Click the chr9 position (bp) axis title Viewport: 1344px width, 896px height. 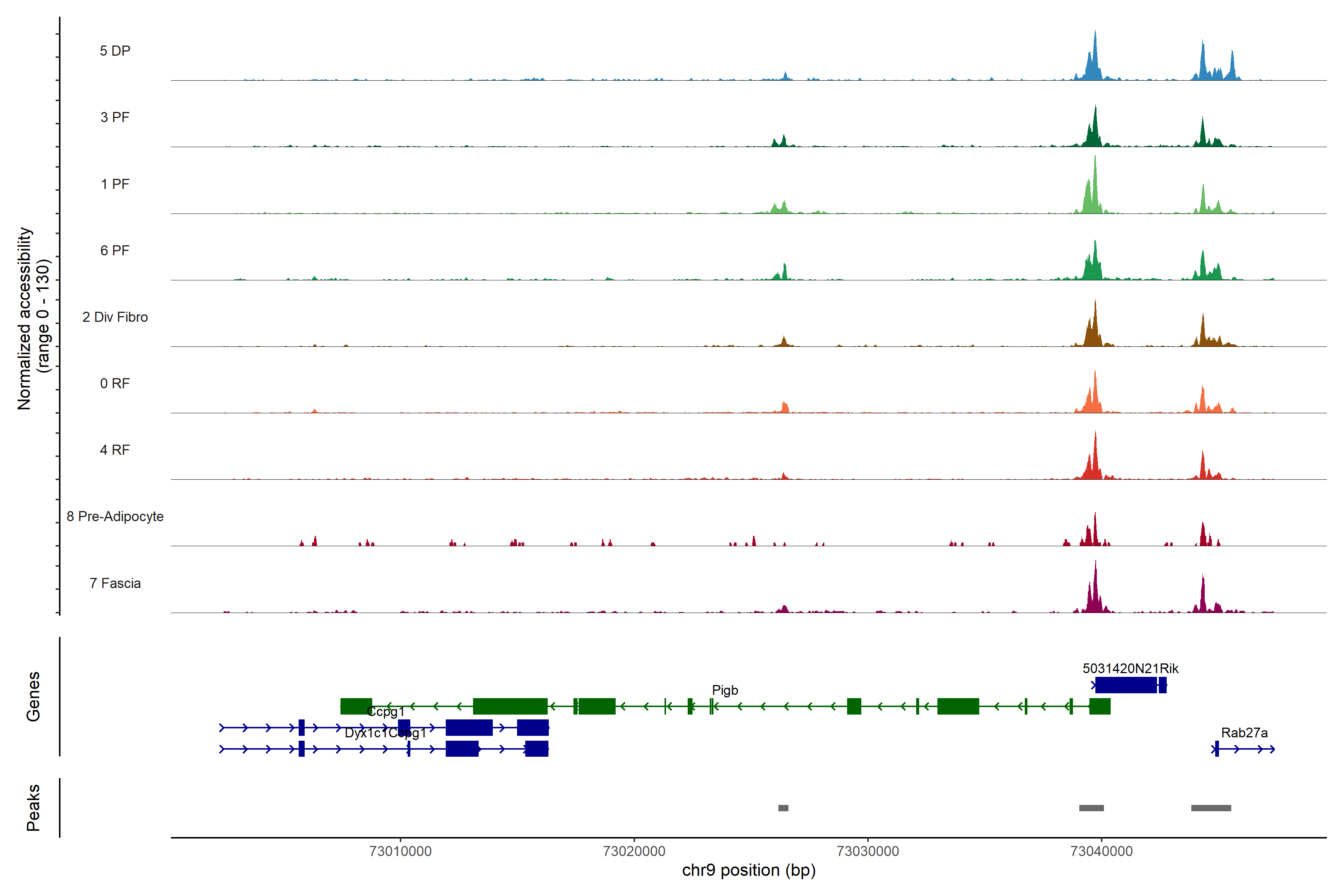pyautogui.click(x=749, y=870)
